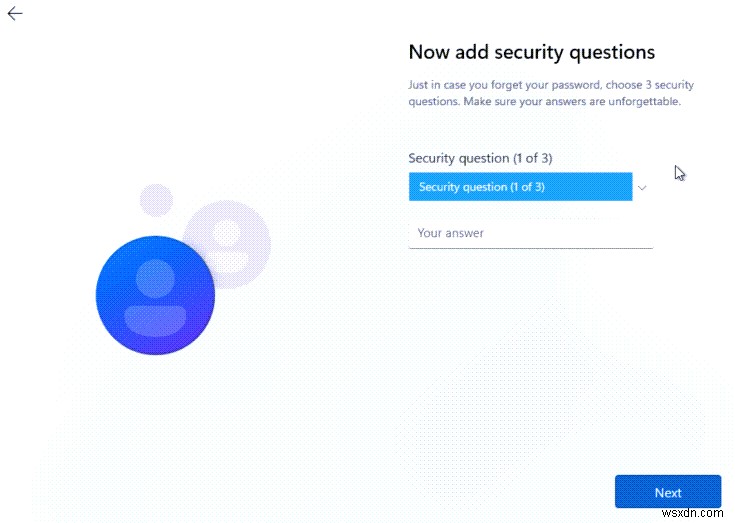Click the head shape of the blue avatar
The image size is (735, 523).
[155, 279]
